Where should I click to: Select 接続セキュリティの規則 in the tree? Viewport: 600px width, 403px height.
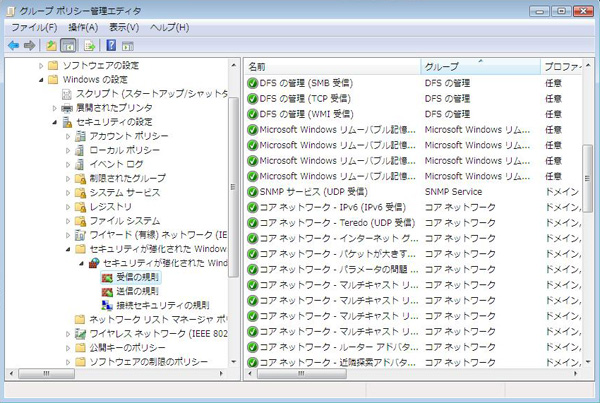point(163,305)
